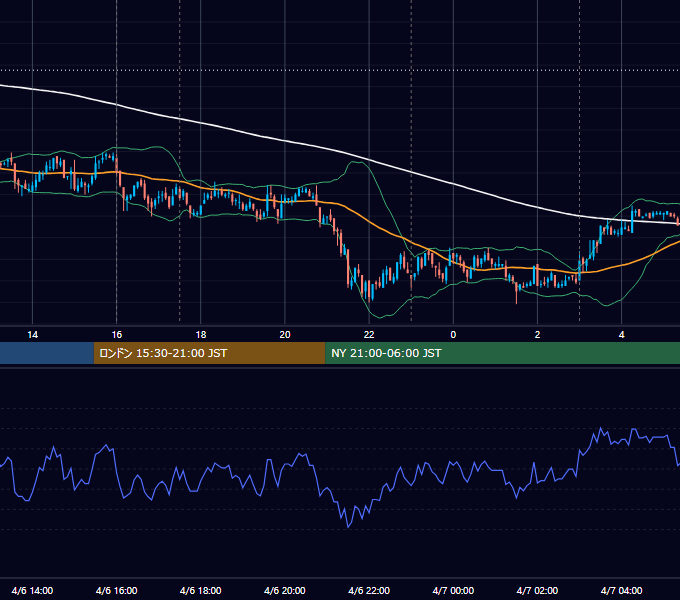
Task: Click the 16 hour axis label
Action: pyautogui.click(x=117, y=335)
